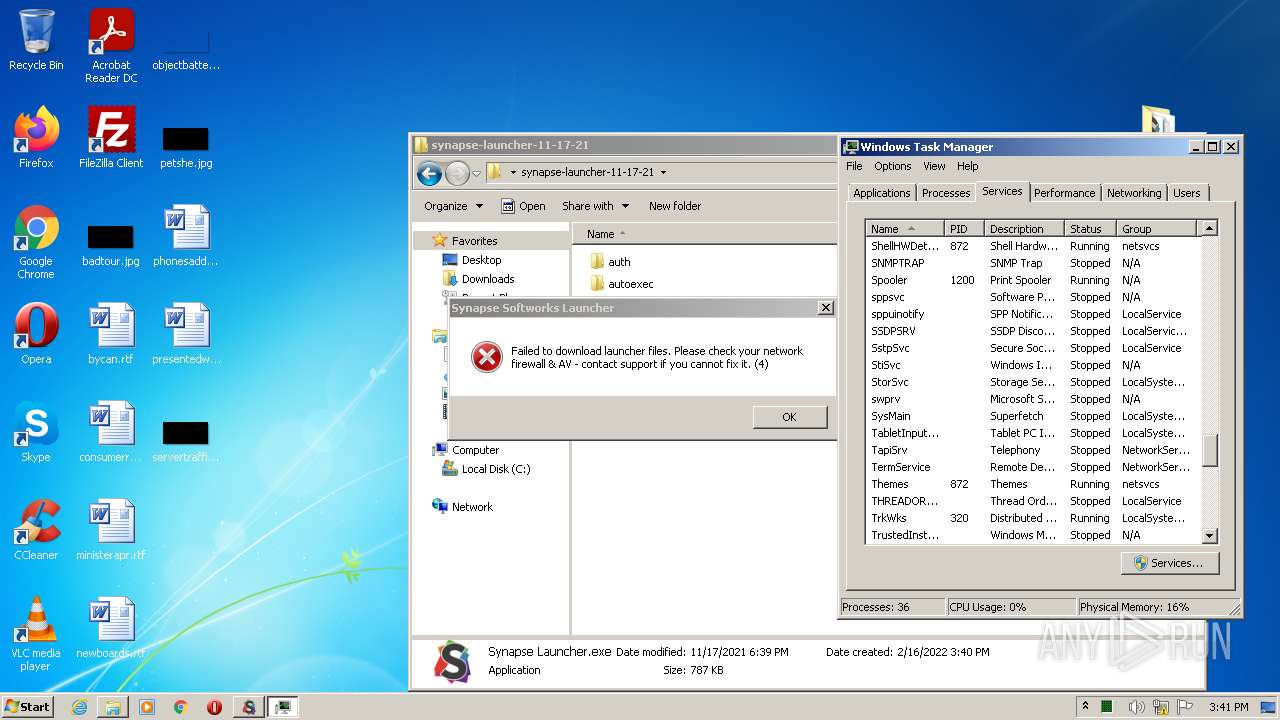
Task: Open Options menu in Task Manager
Action: pyautogui.click(x=892, y=166)
